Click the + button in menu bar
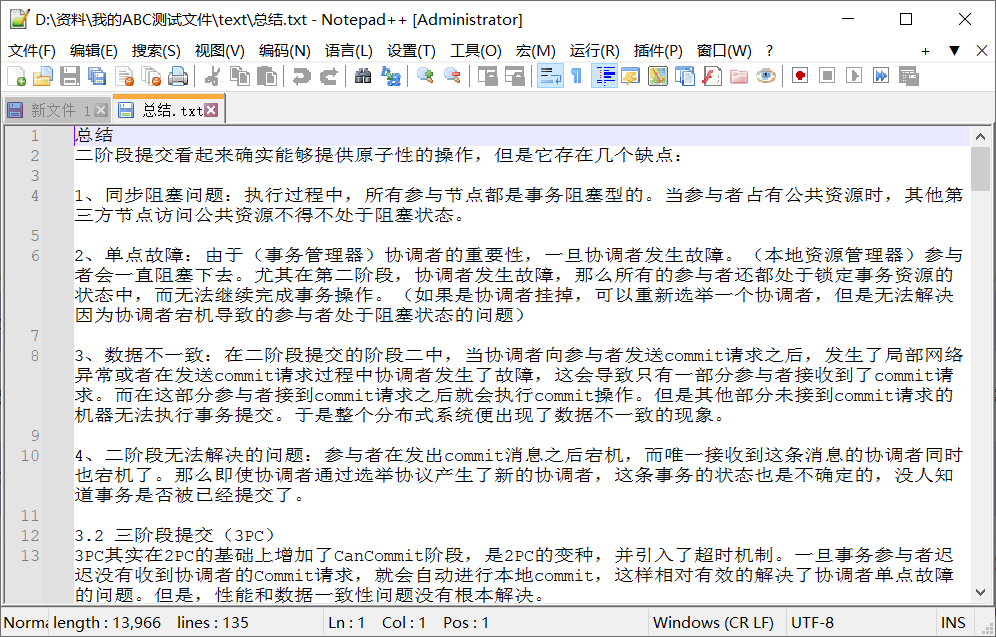The image size is (996, 637). (x=925, y=51)
